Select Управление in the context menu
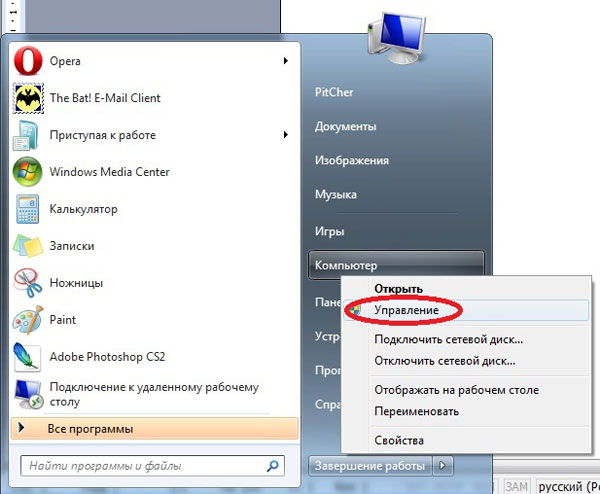 pyautogui.click(x=466, y=310)
